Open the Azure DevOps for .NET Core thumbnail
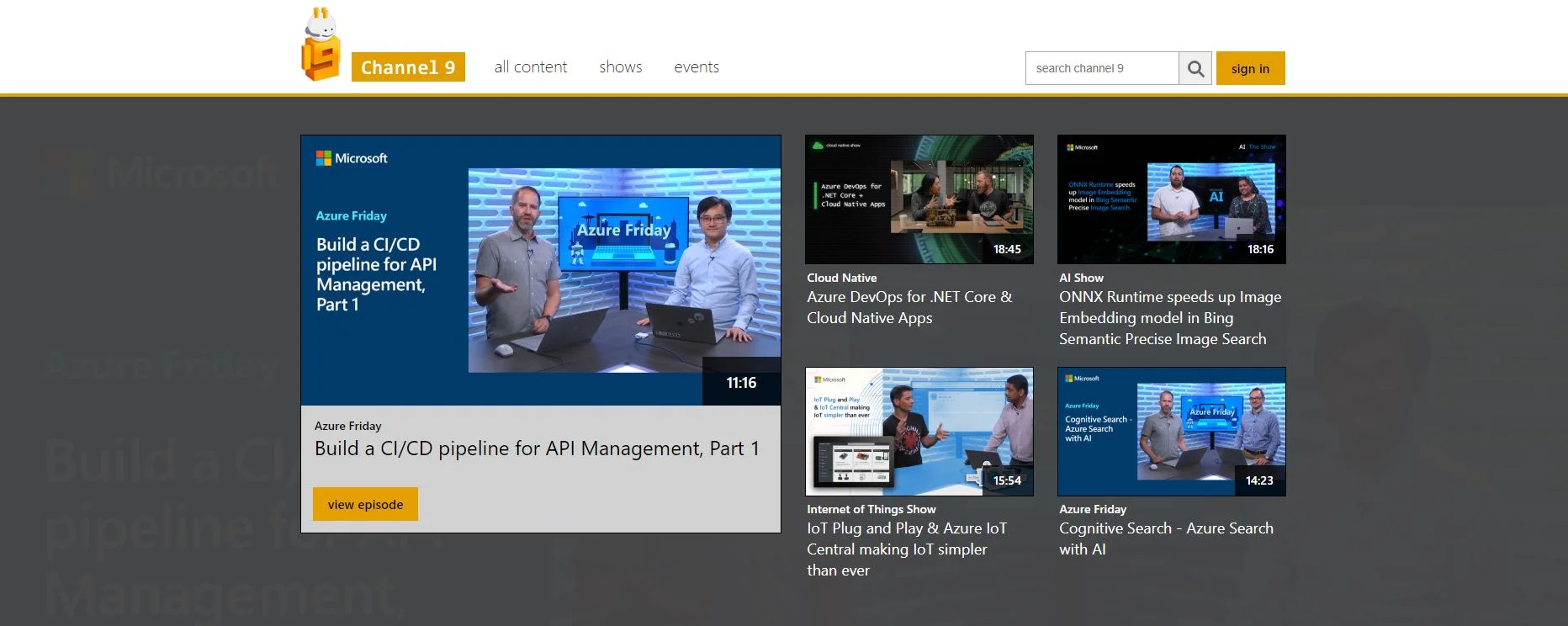The width and height of the screenshot is (1568, 626). [919, 199]
